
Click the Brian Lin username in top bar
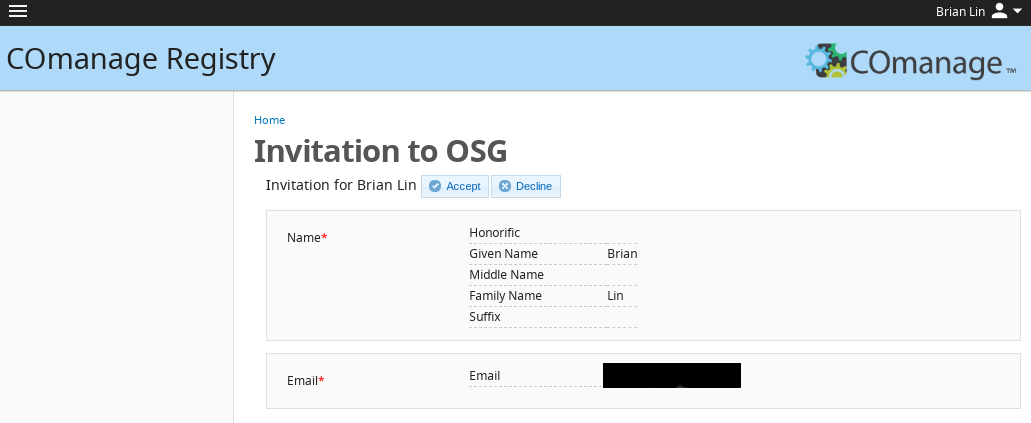960,12
